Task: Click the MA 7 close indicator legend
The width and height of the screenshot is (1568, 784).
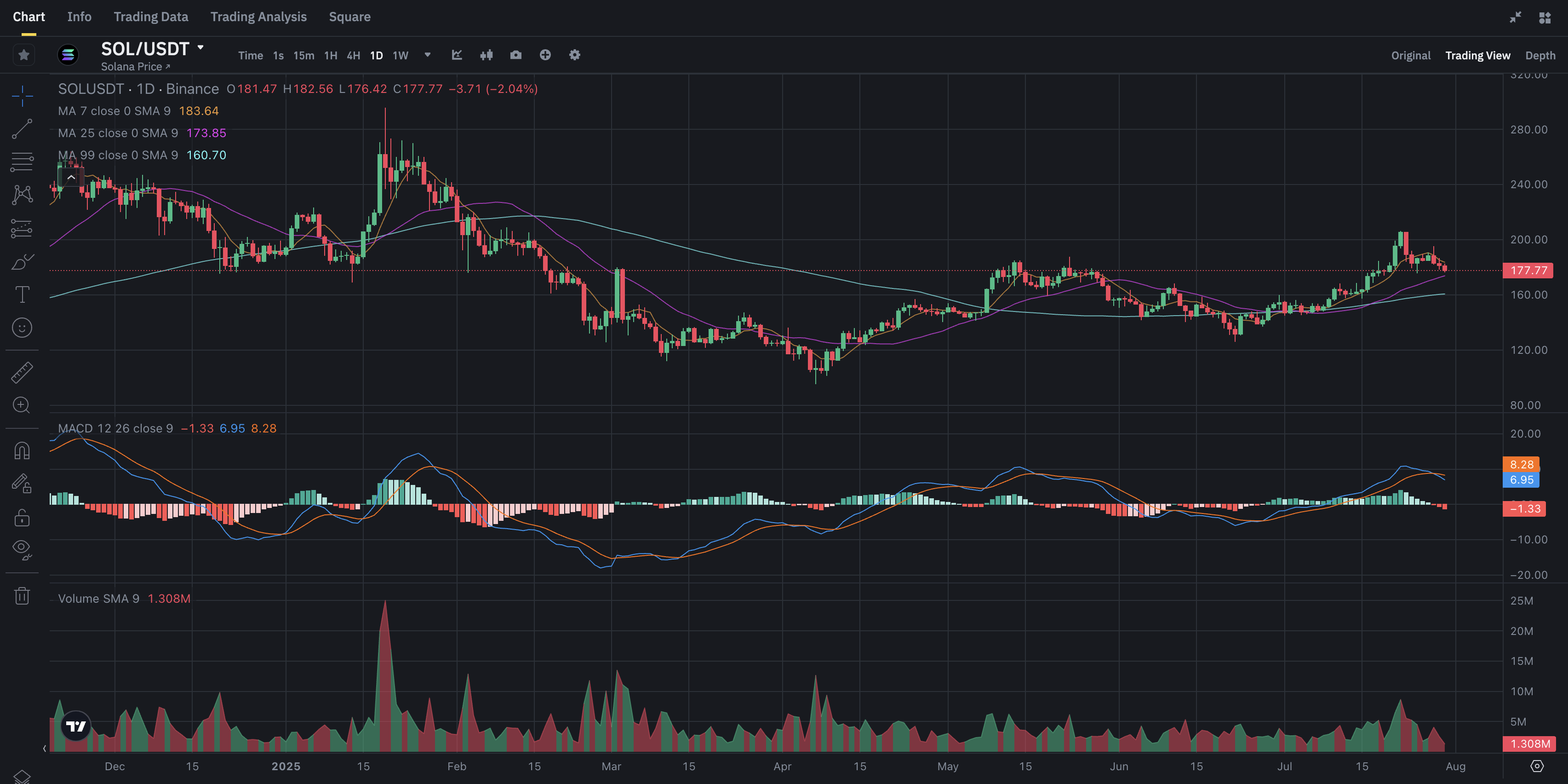Action: pos(114,111)
